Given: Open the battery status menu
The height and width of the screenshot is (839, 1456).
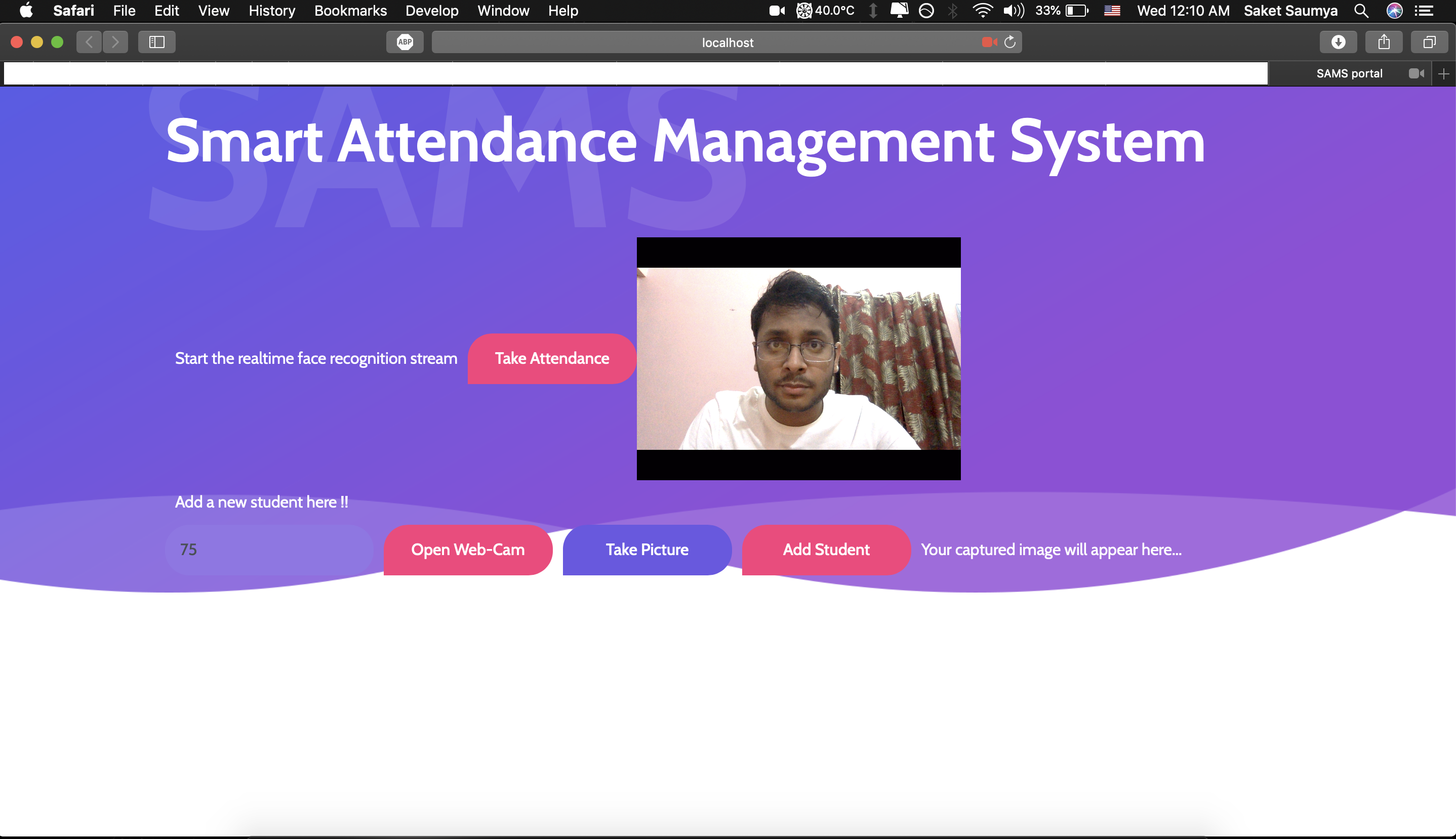Looking at the screenshot, I should point(1076,10).
